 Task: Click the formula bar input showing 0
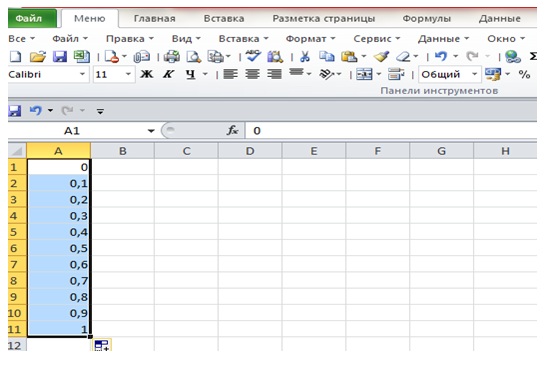[x=391, y=131]
